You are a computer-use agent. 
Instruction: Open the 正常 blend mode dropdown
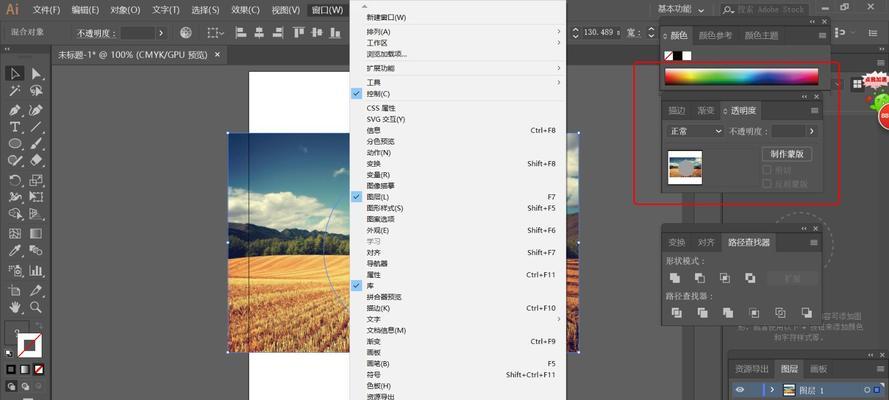pyautogui.click(x=696, y=131)
